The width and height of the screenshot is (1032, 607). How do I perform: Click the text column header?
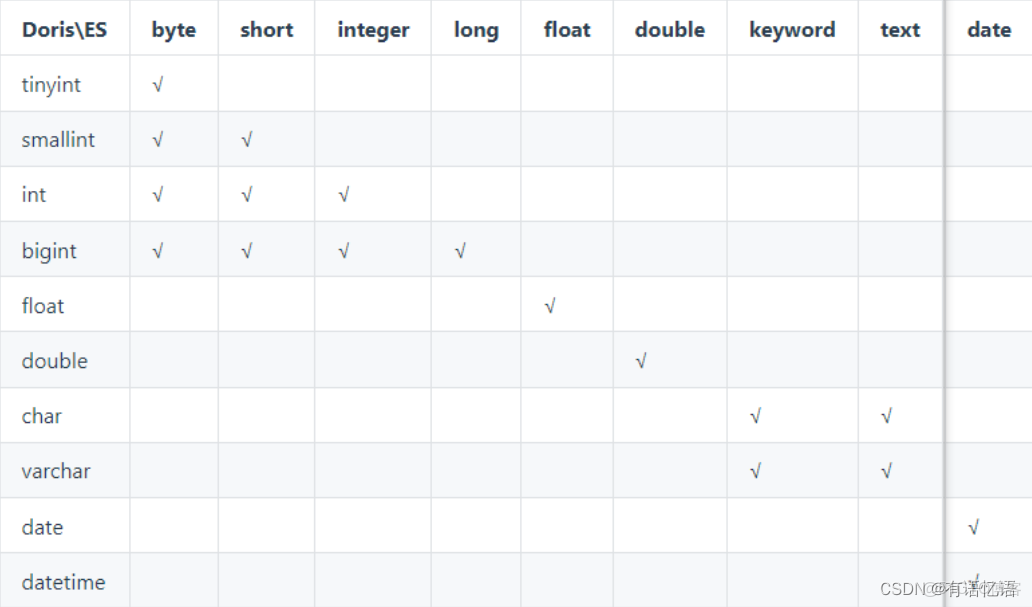click(900, 30)
